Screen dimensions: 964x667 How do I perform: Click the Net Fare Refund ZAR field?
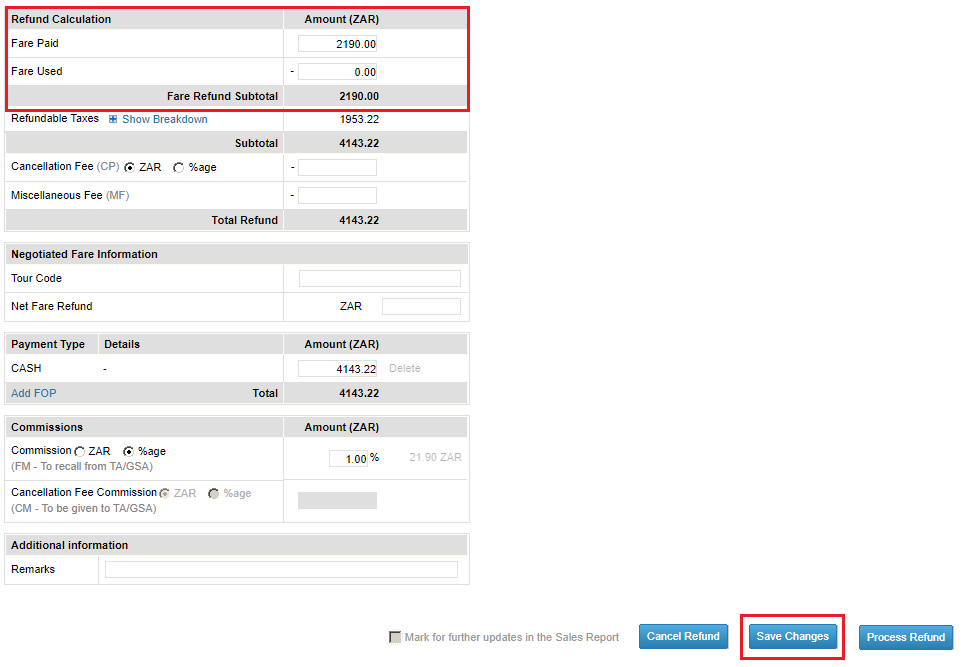420,305
